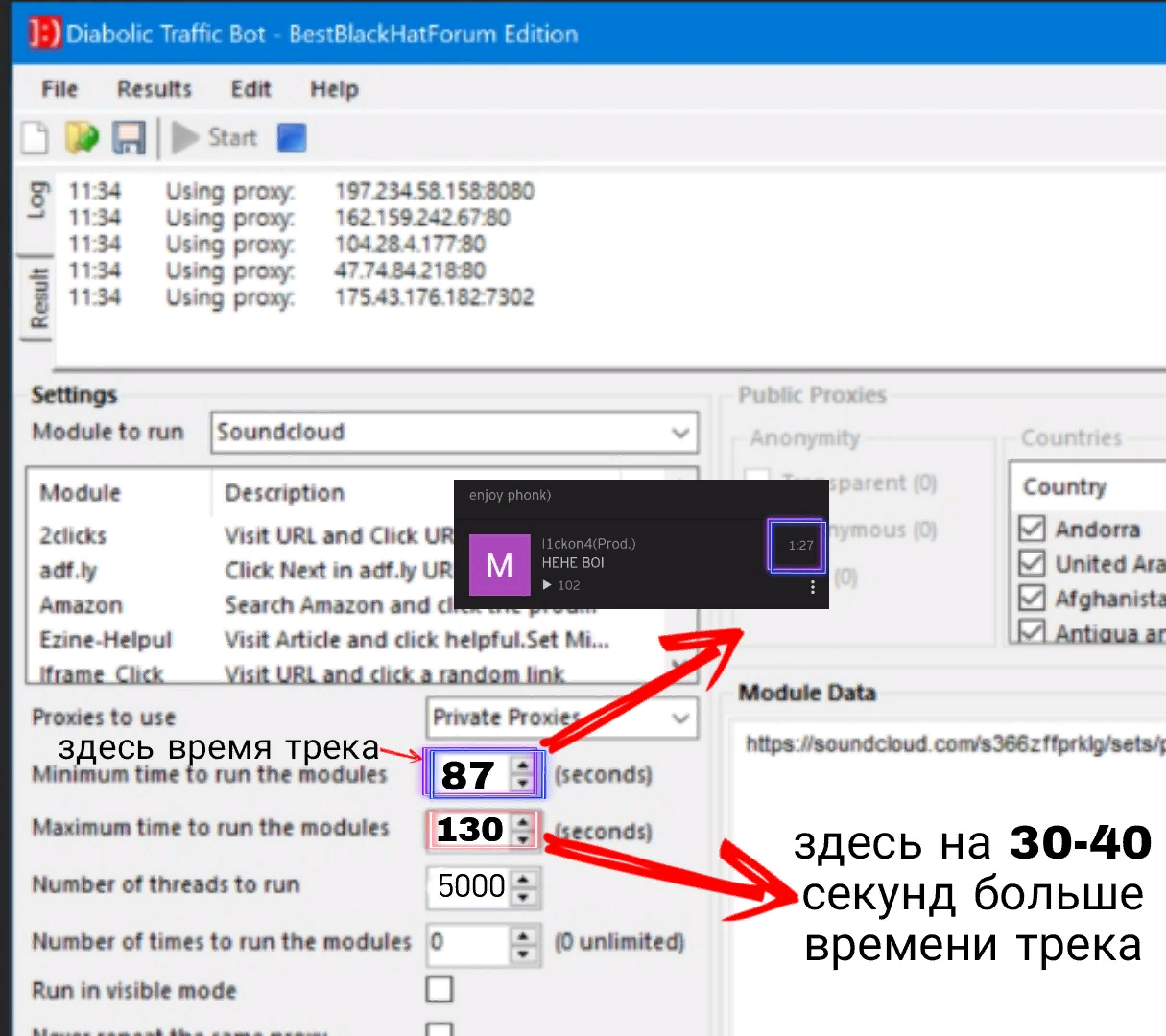This screenshot has height=1036, width=1166.
Task: Increase number of times to run
Action: [523, 934]
